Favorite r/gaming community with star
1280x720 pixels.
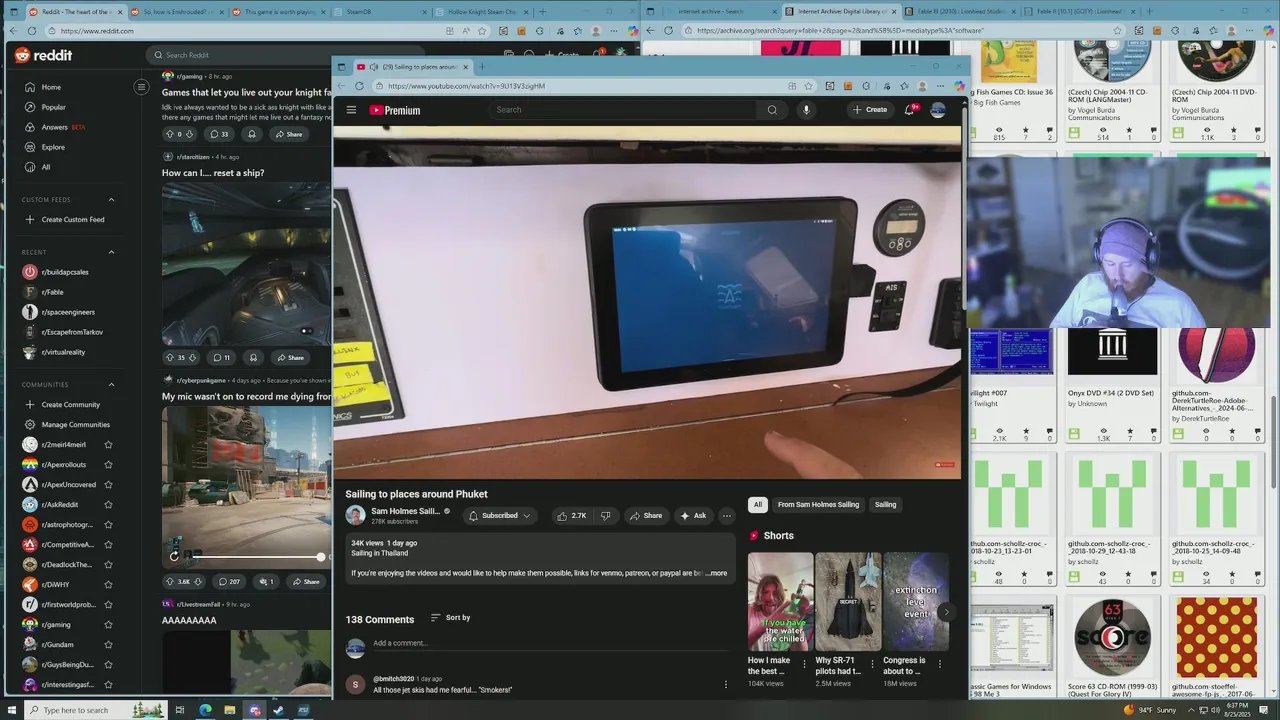[108, 625]
